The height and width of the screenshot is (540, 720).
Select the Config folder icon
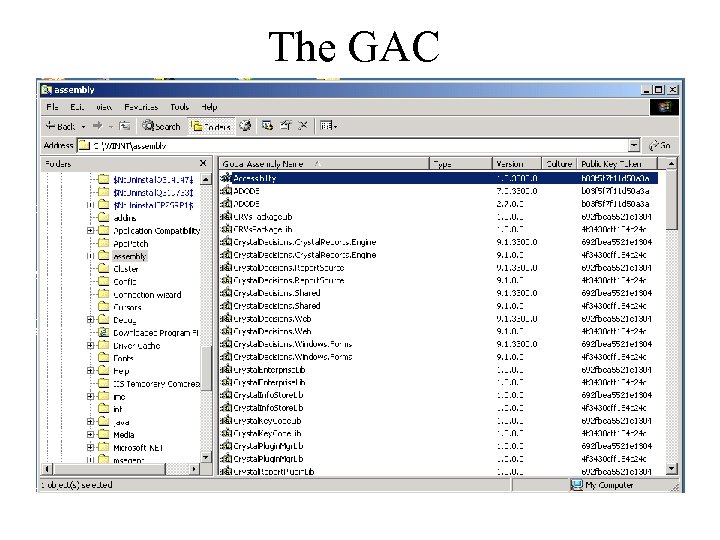coord(104,281)
